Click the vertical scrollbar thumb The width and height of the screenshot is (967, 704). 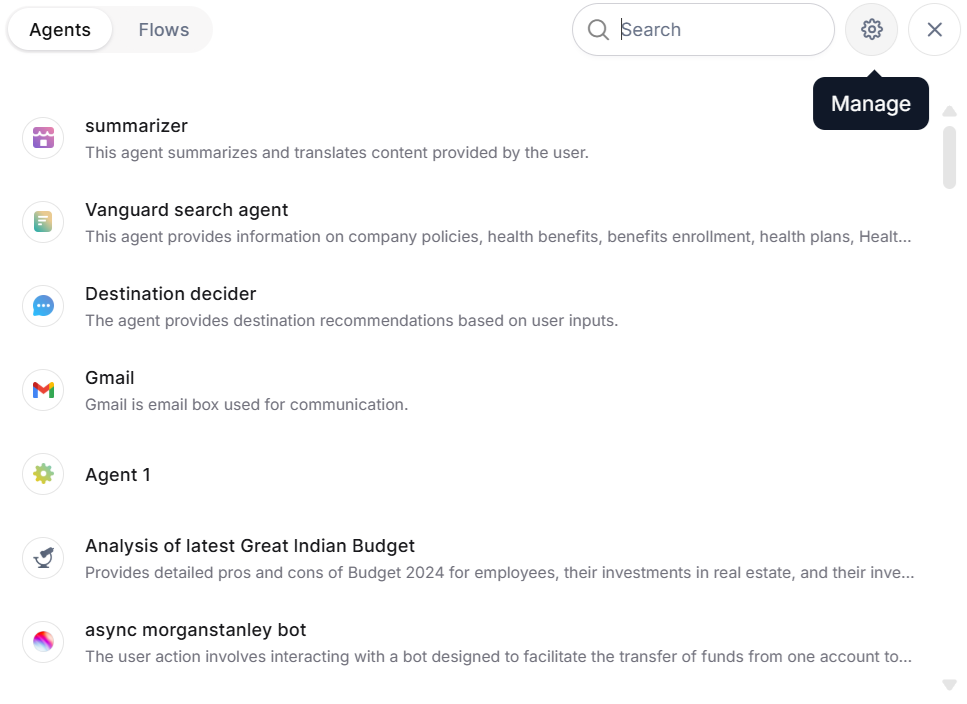[949, 157]
